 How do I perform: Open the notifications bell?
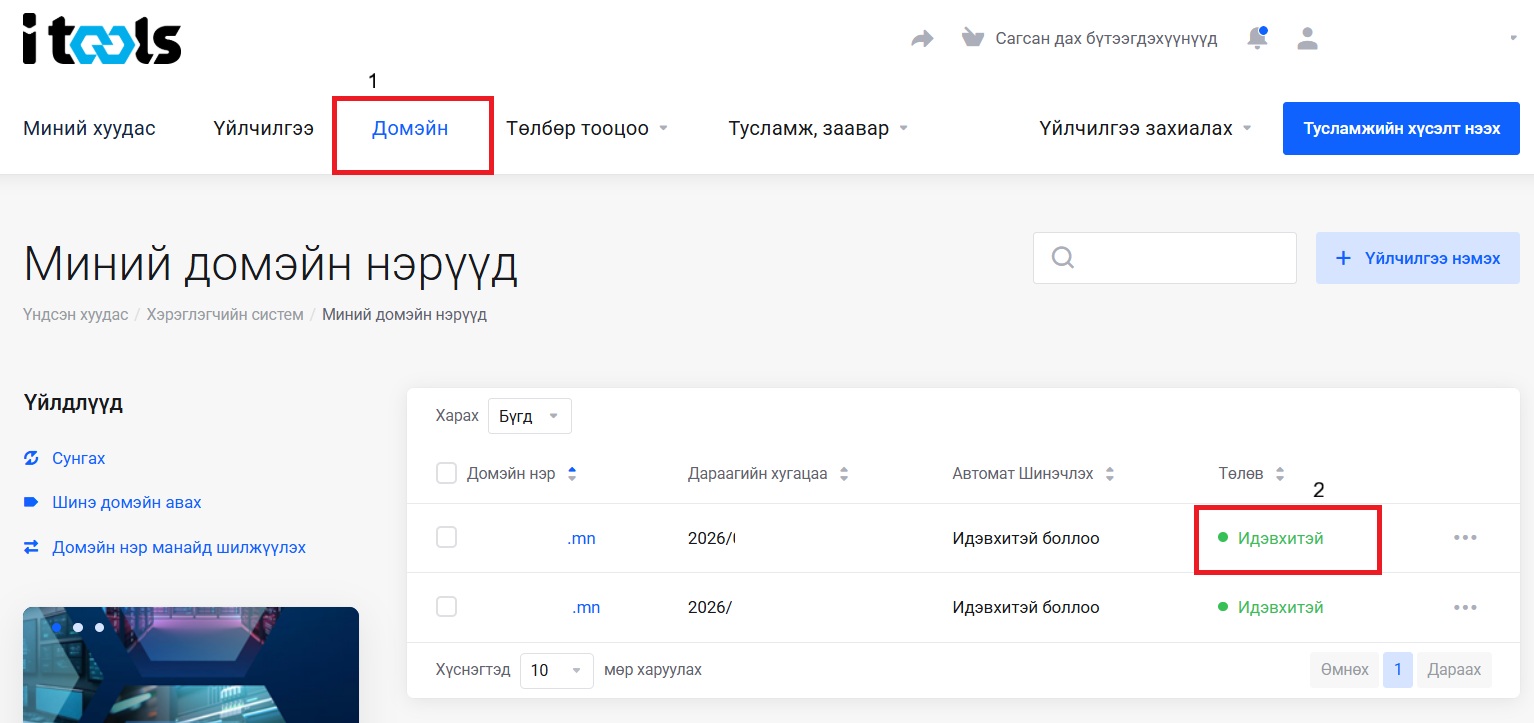[1257, 39]
